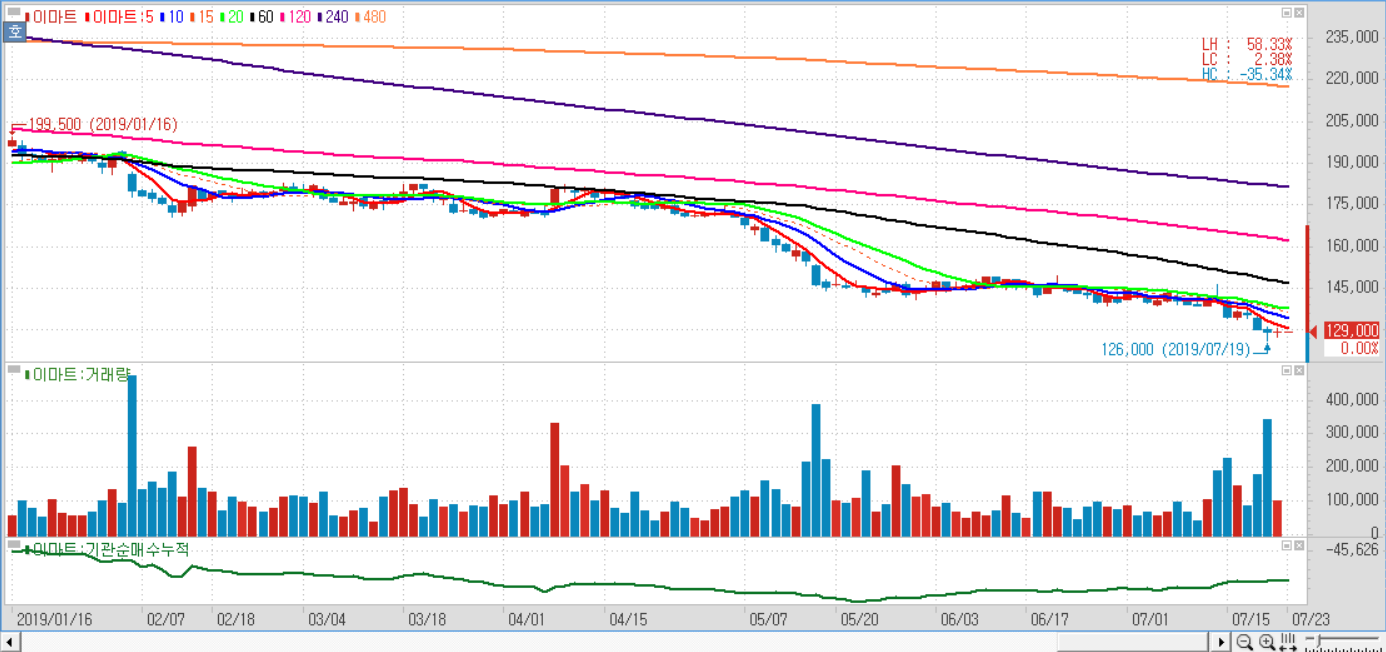Screen dimensions: 1386x652
Task: Click the 205,000 price axis label
Action: pos(1350,120)
